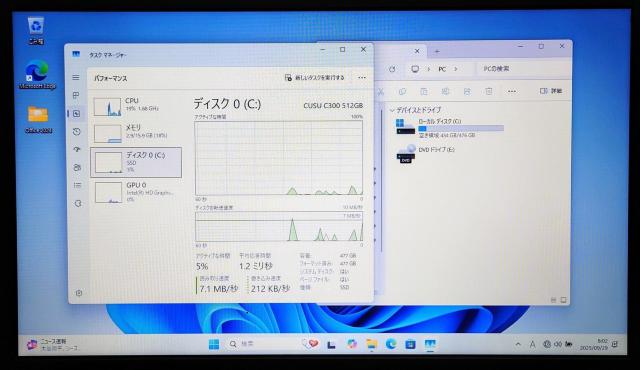Select the GPU 0 performance item
640x370 pixels.
(x=136, y=192)
